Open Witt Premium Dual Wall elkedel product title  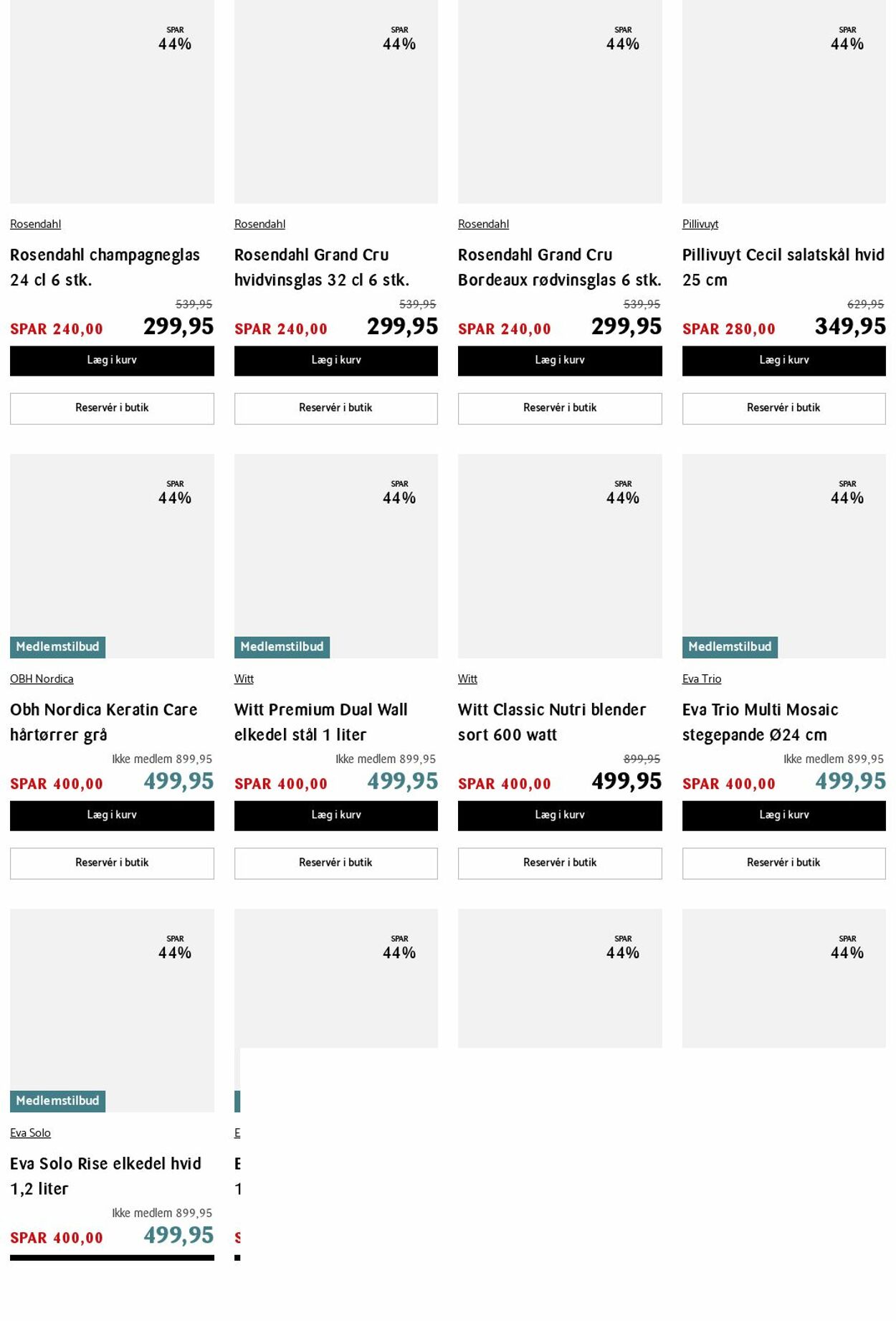321,722
